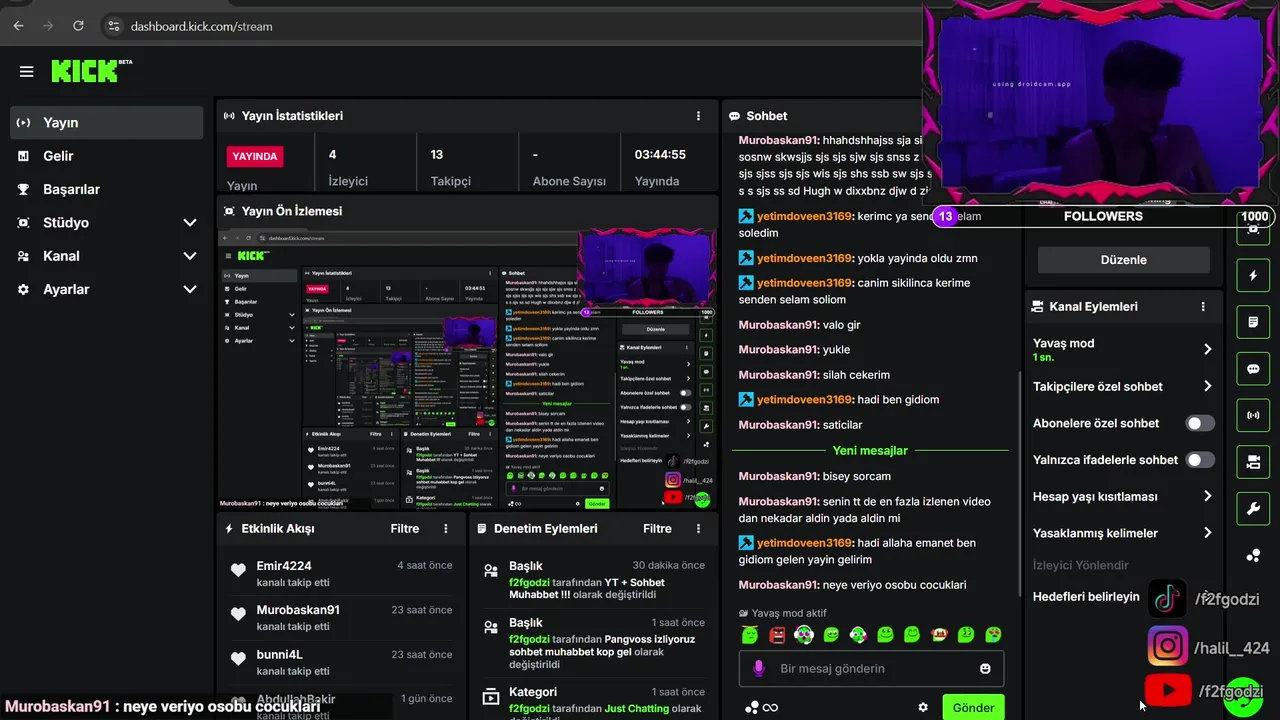This screenshot has height=720, width=1280.
Task: Open Hesap yaşı kısıtlaması chevron
Action: point(1207,496)
